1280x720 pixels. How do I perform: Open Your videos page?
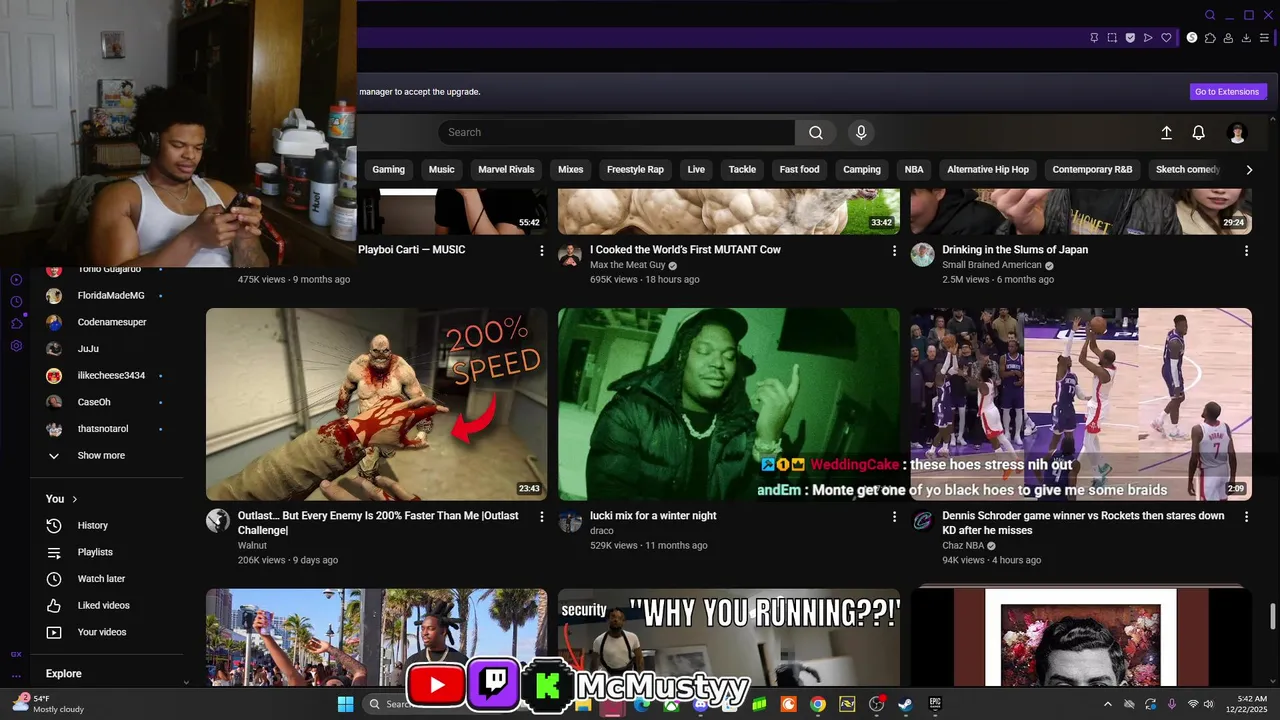tap(102, 632)
